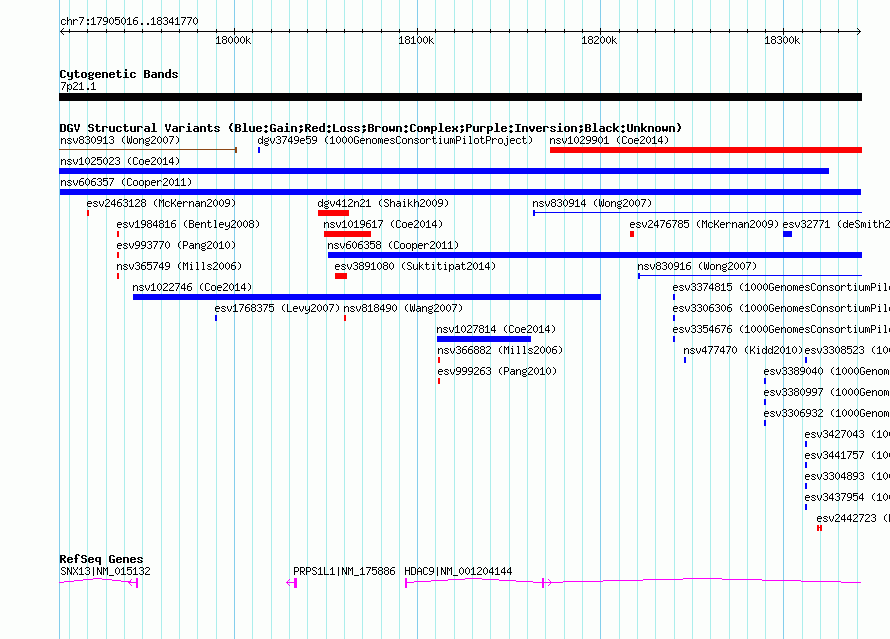Click the SNX13|NM_015132 gene label

[x=105, y=571]
